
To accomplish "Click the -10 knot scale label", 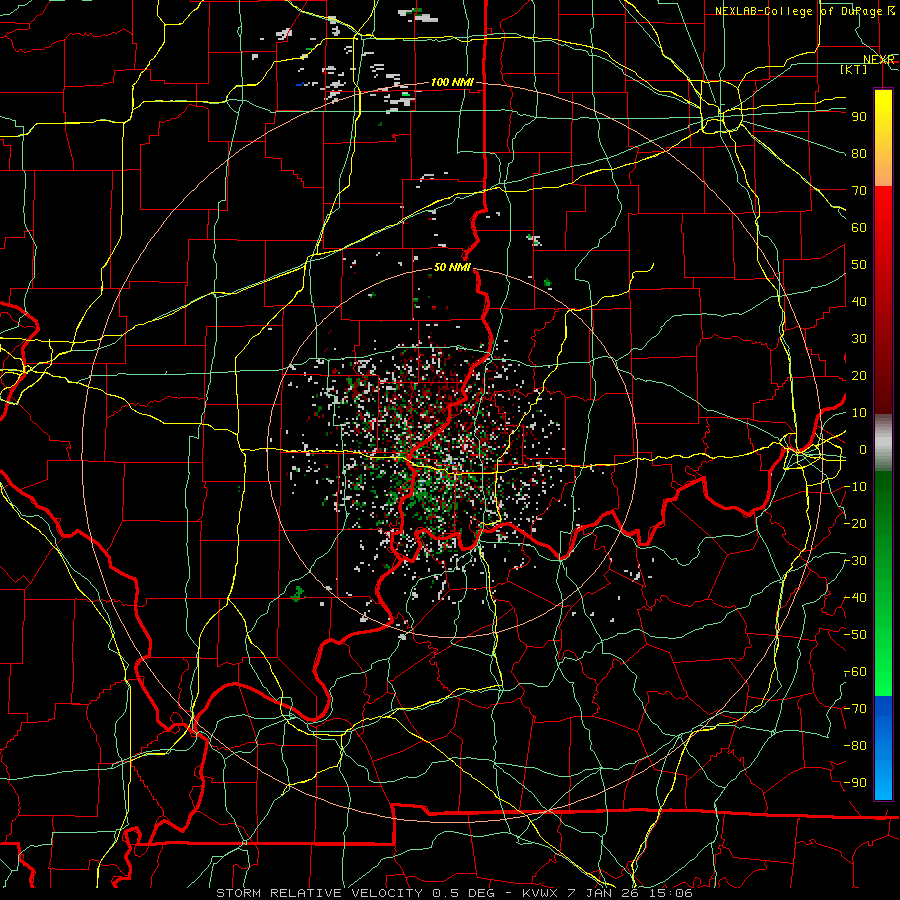I will pyautogui.click(x=856, y=487).
